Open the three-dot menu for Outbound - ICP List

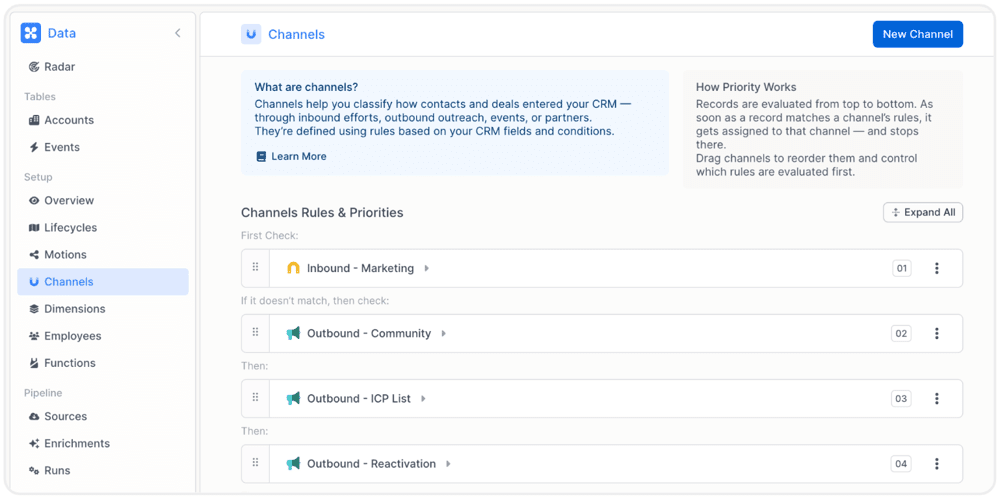(937, 399)
